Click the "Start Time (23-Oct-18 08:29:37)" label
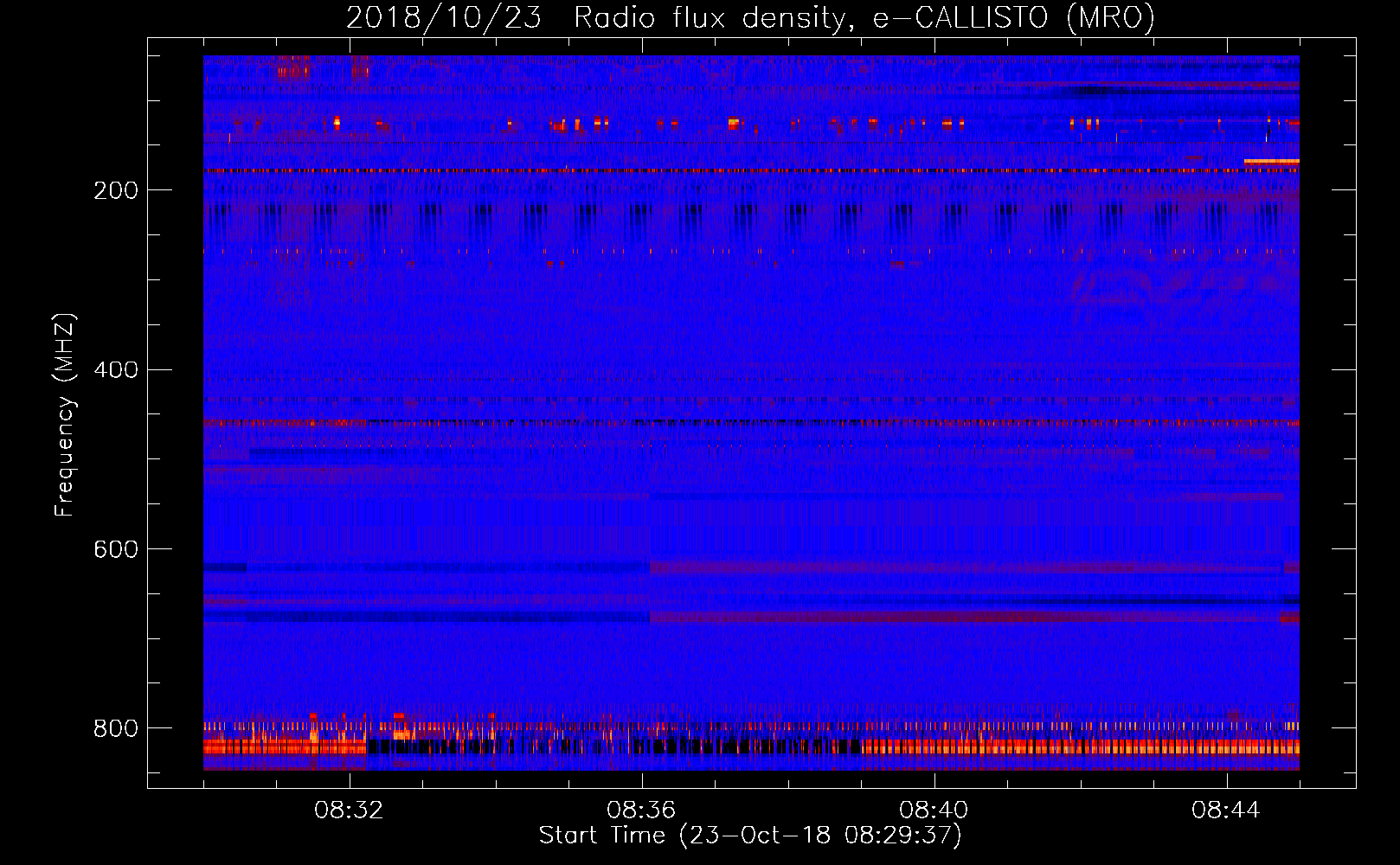 [750, 836]
